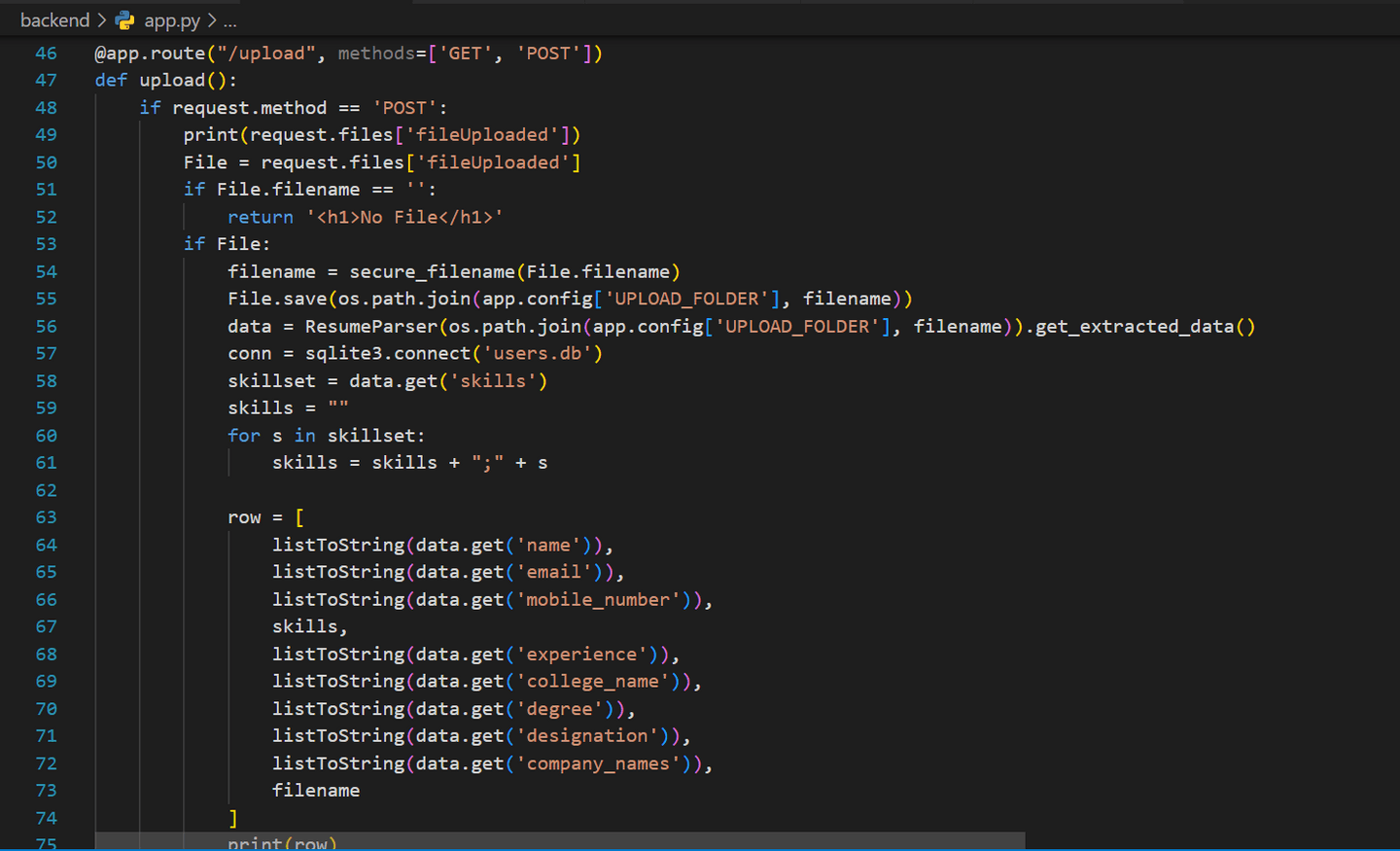The image size is (1400, 851).
Task: Place cursor on 'upload' function name
Action: (172, 81)
